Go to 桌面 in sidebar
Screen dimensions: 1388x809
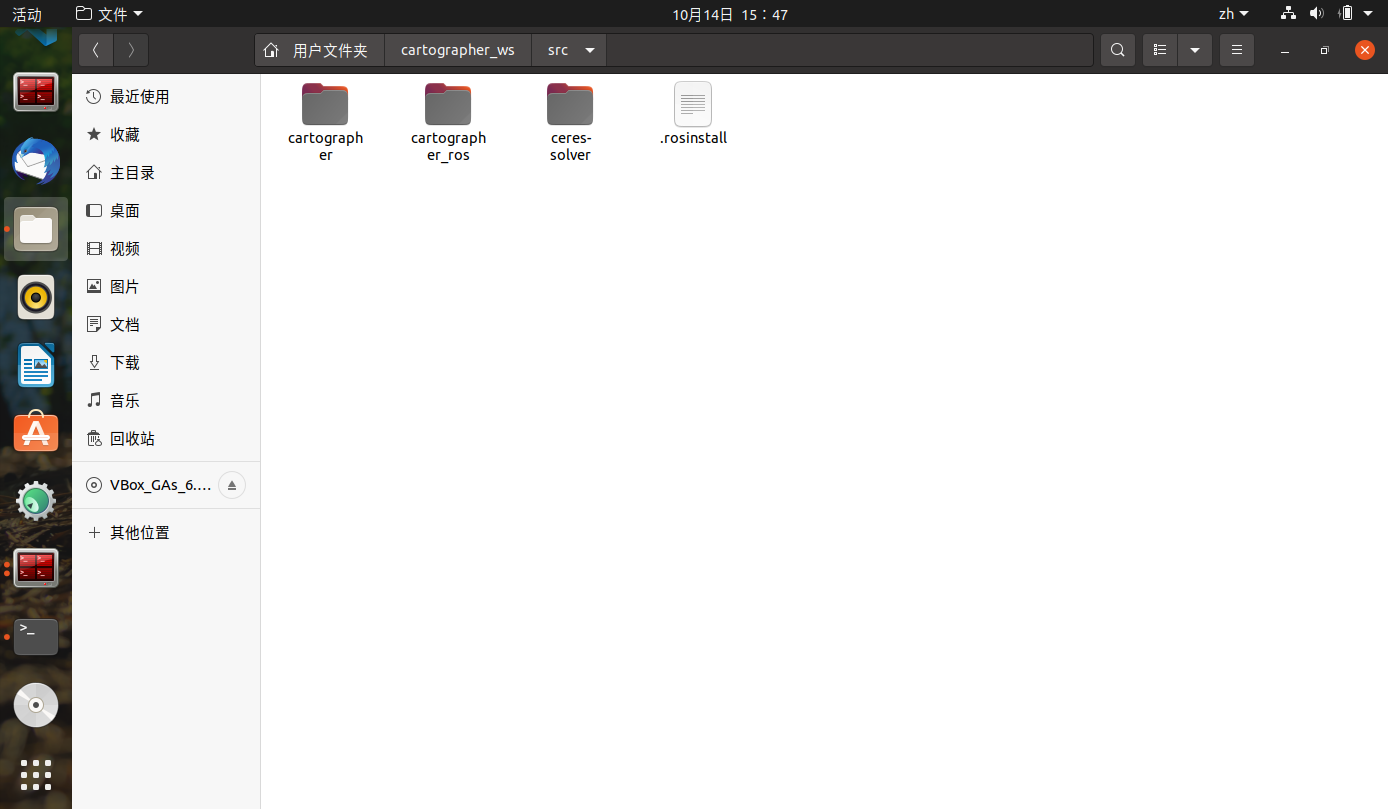point(166,210)
